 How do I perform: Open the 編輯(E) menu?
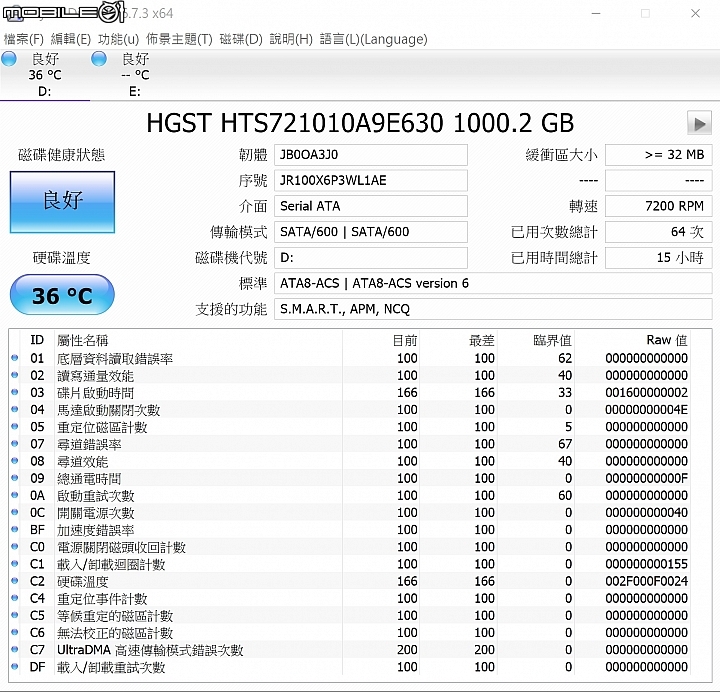[x=71, y=39]
